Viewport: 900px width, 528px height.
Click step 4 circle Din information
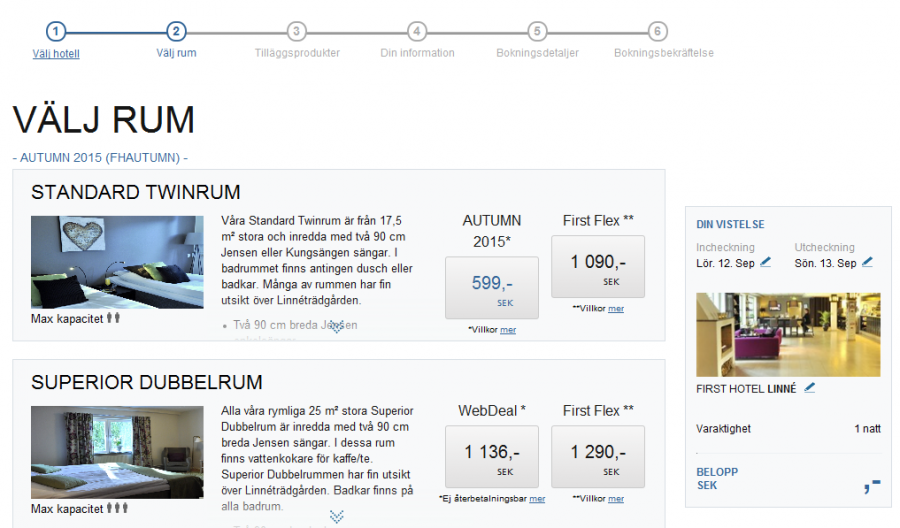tap(417, 32)
